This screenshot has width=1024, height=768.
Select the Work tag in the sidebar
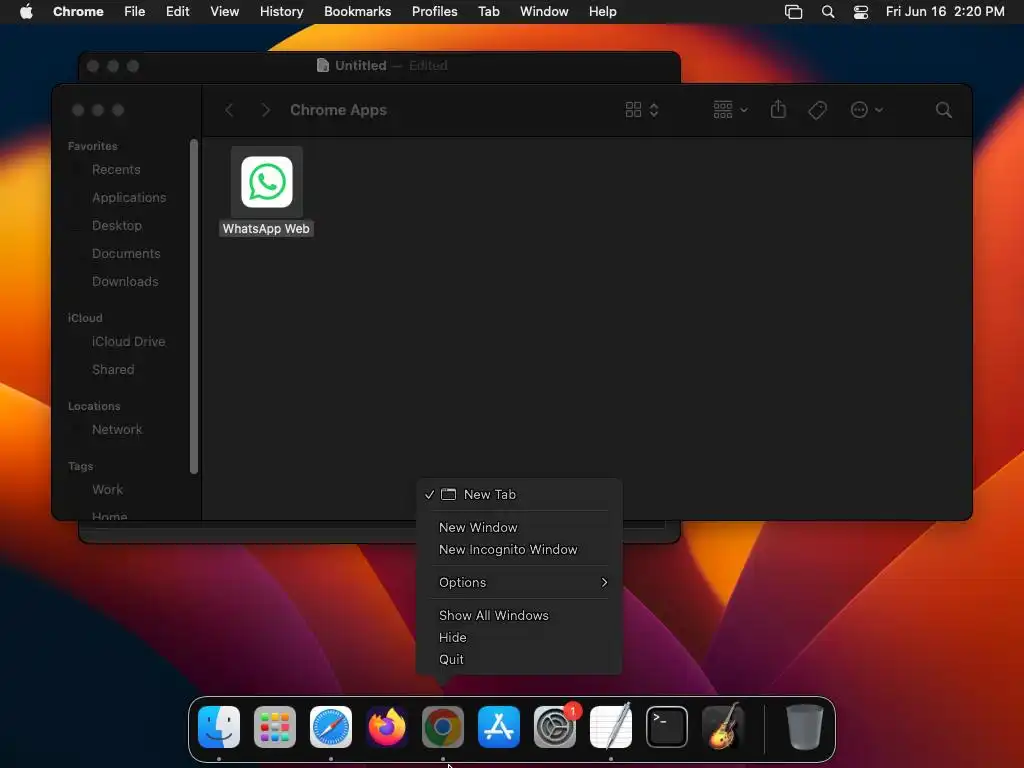click(x=107, y=490)
